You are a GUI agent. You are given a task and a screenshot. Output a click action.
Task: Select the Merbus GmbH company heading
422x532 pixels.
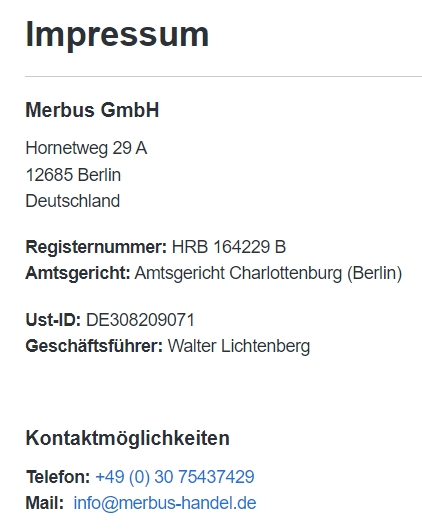92,110
